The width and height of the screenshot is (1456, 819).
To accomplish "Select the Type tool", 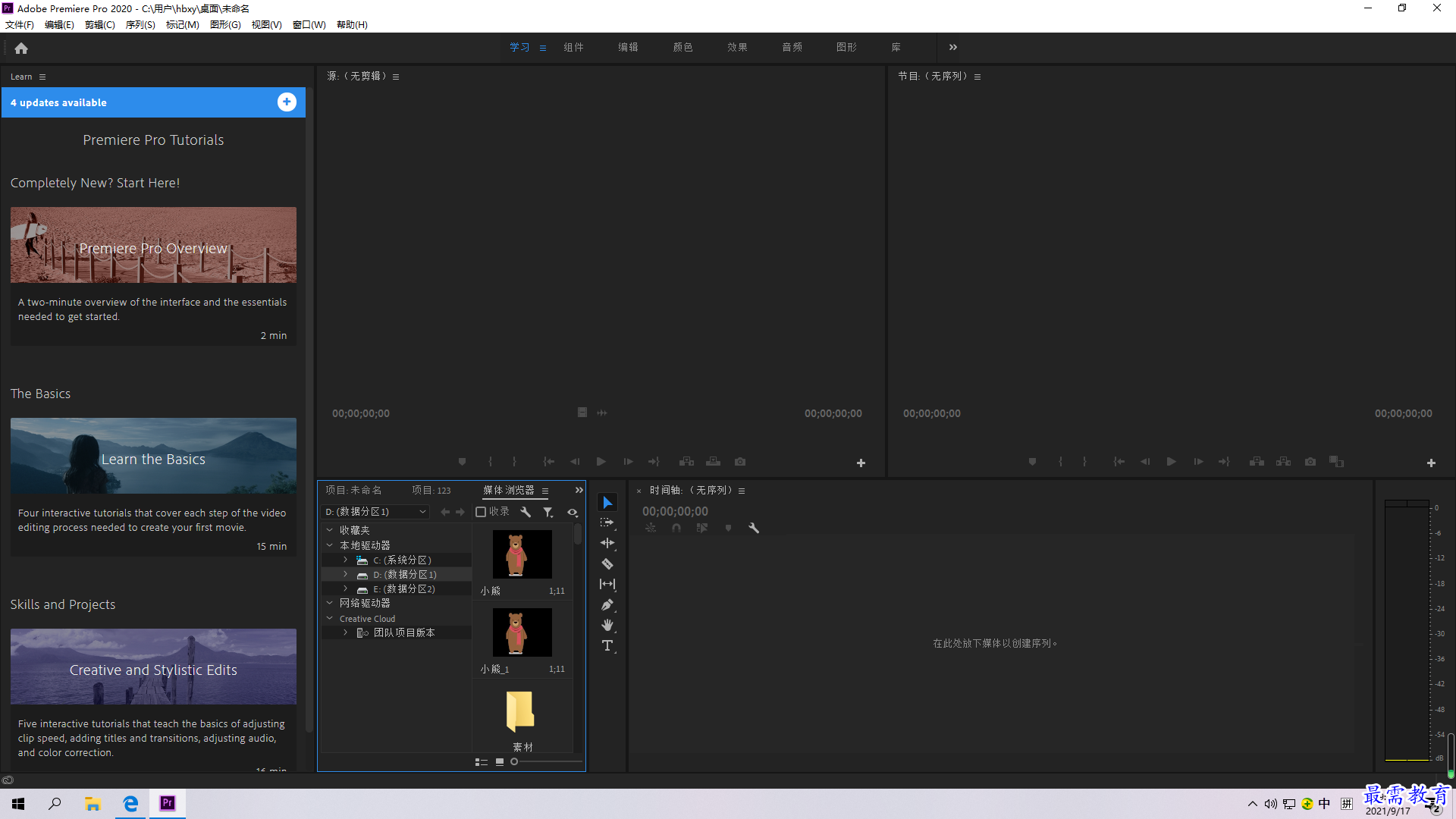I will (x=607, y=645).
